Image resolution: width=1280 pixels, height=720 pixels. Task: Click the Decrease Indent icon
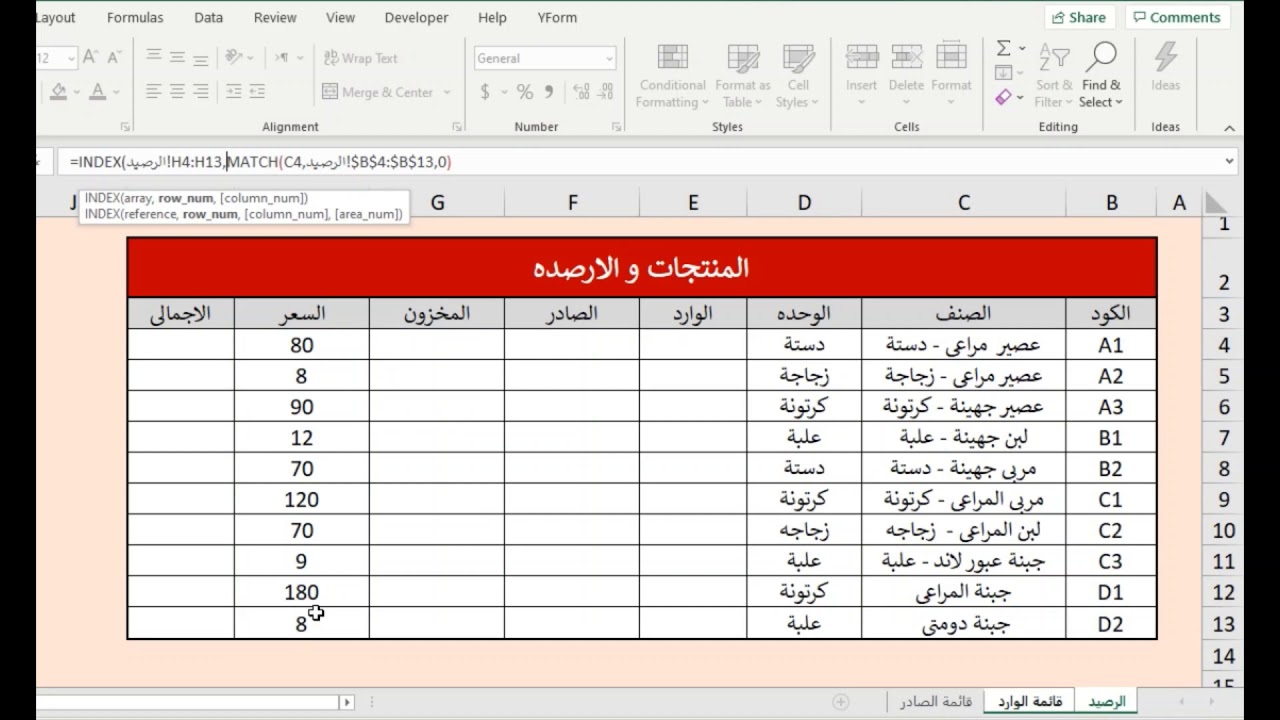(x=234, y=92)
